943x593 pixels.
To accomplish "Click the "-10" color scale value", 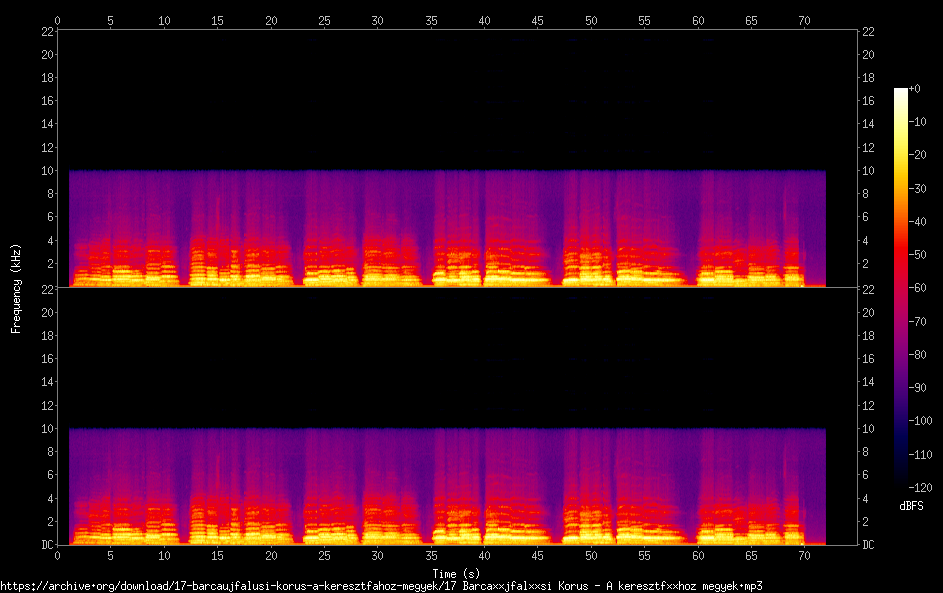I will (x=917, y=122).
